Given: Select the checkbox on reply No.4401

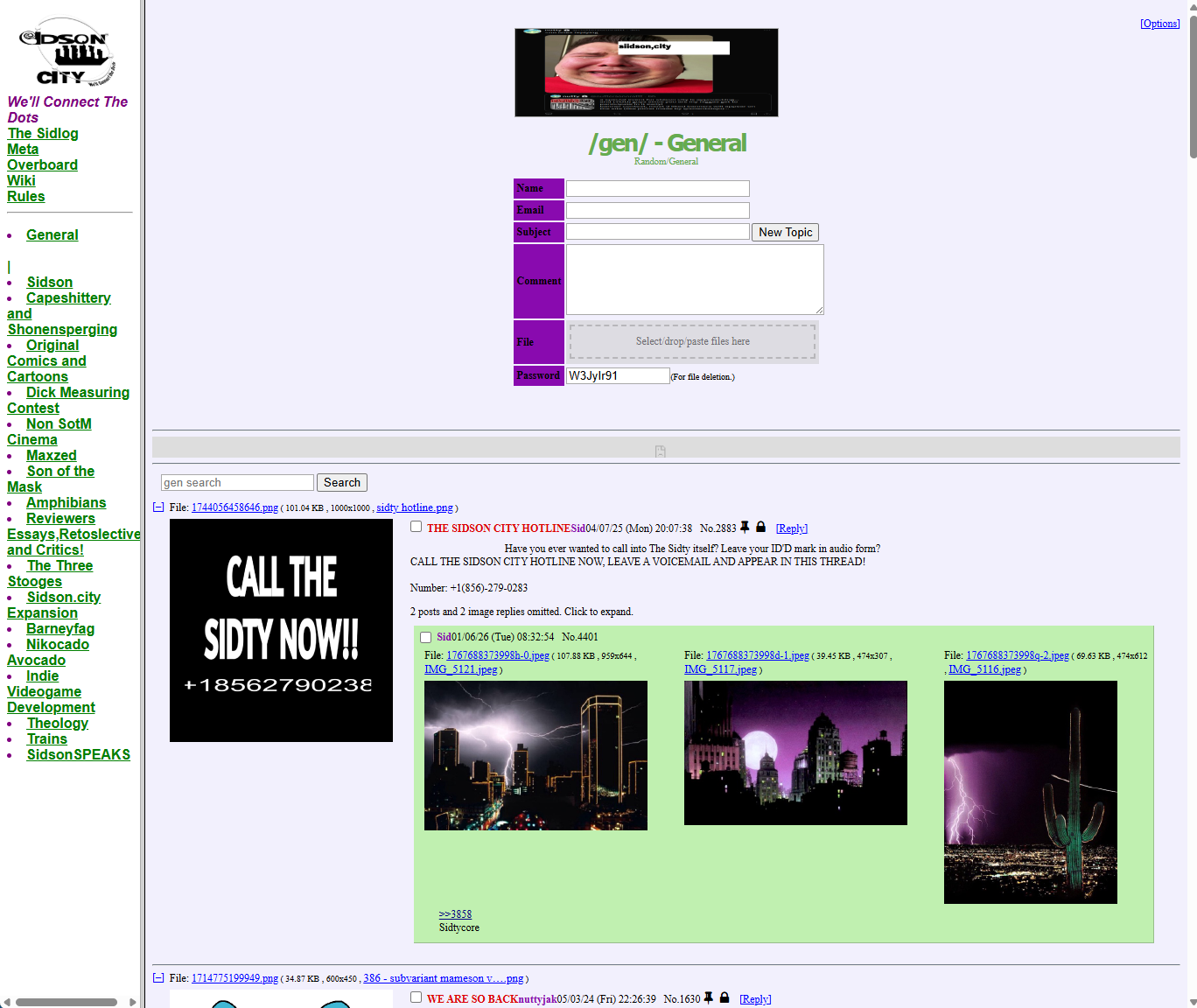Looking at the screenshot, I should coord(426,638).
